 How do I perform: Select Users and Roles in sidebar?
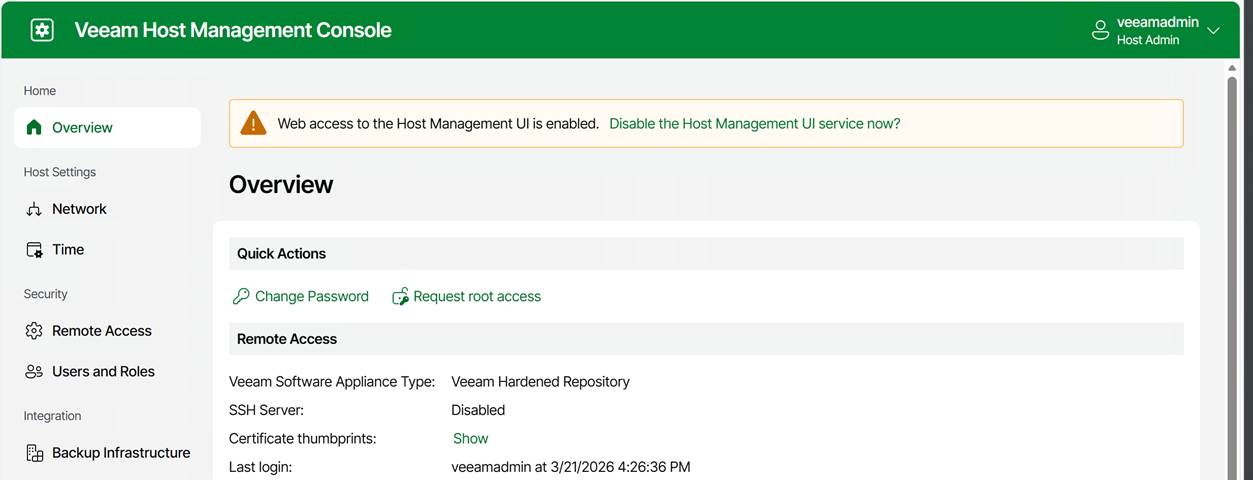click(x=103, y=372)
